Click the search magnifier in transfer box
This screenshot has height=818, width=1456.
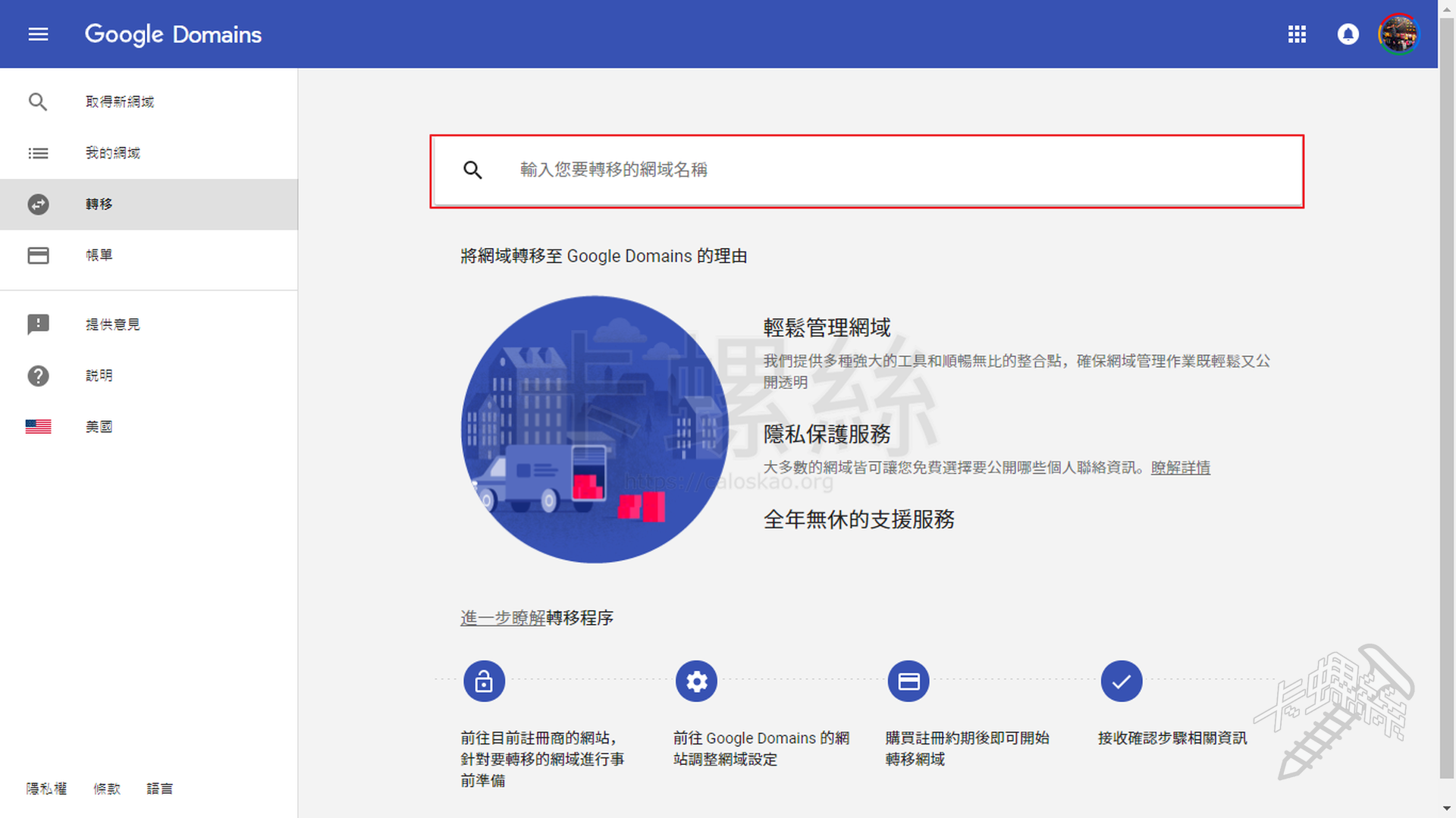(x=472, y=170)
